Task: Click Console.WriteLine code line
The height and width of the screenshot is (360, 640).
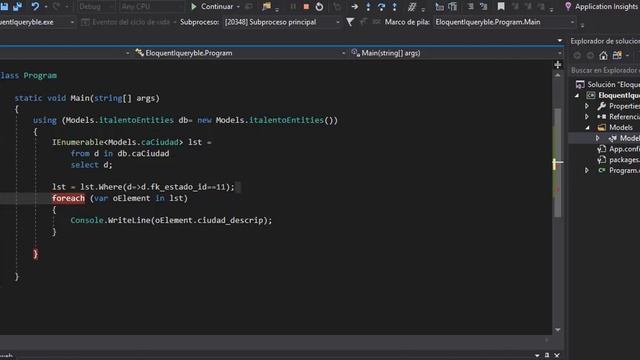Action: pyautogui.click(x=171, y=220)
